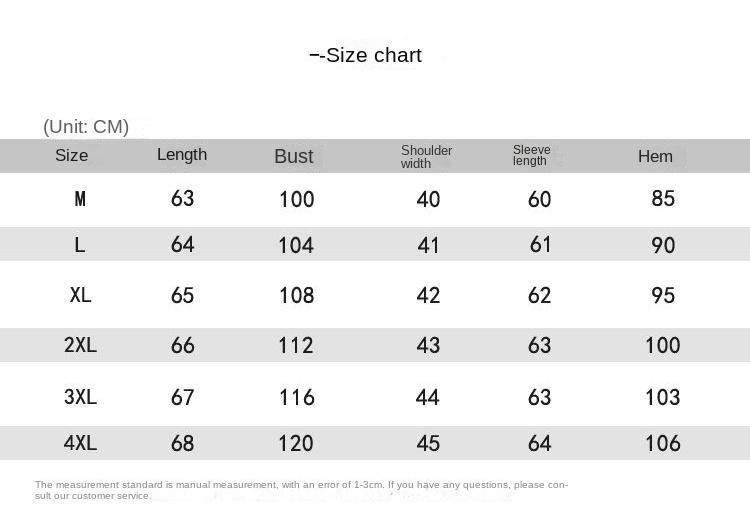Click shoulder width 43 in 2XL row
The image size is (750, 516).
click(x=428, y=345)
